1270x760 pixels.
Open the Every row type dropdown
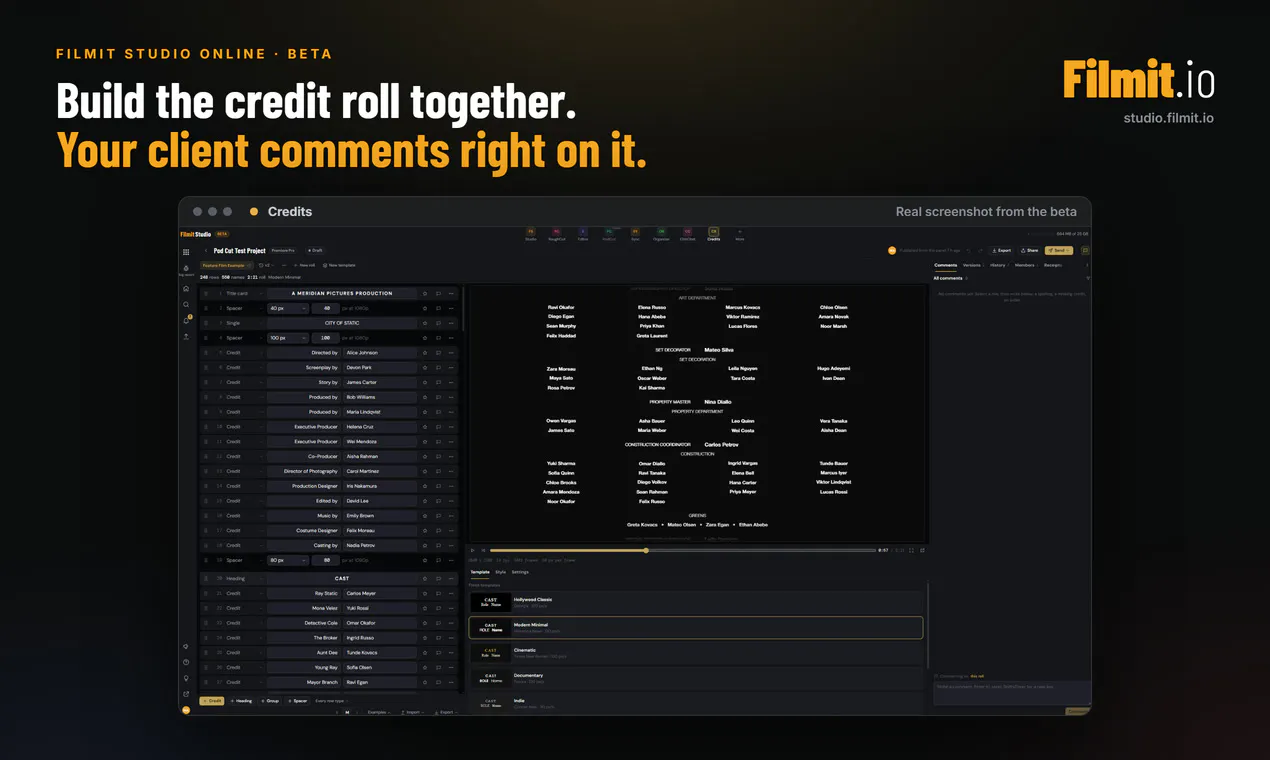329,701
